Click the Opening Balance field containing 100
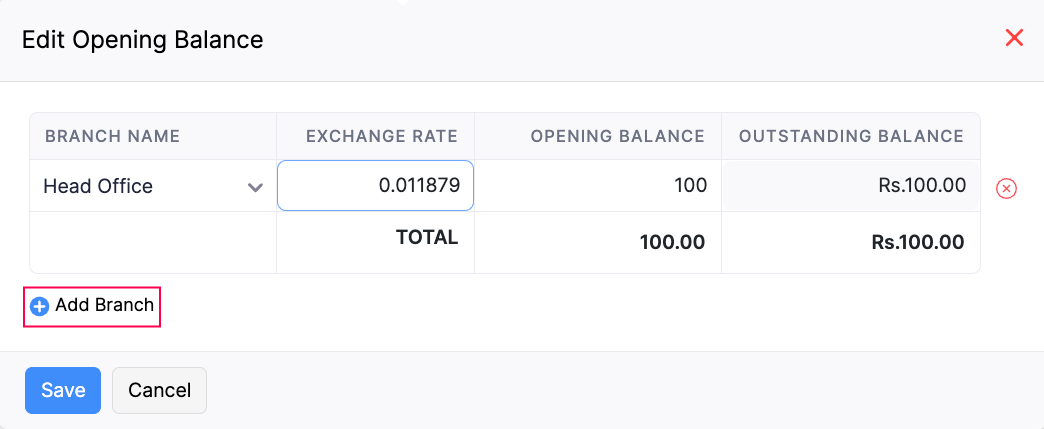 coord(597,186)
